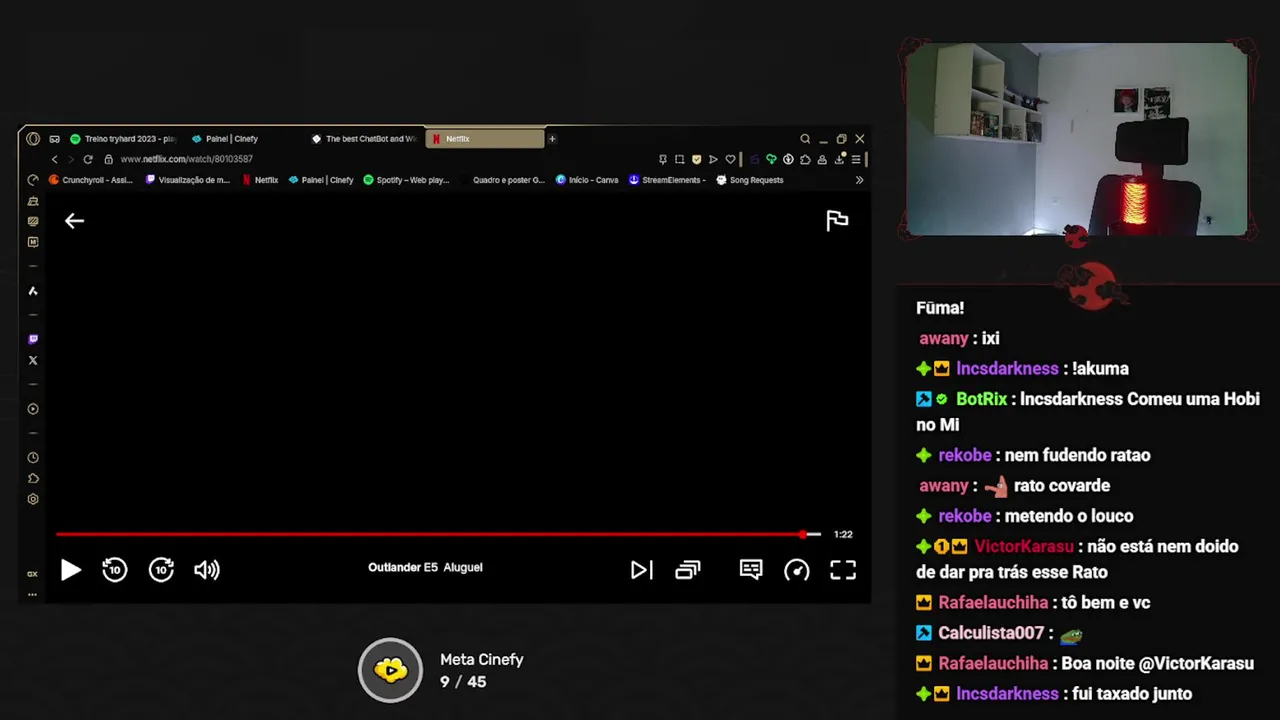Add the page to bookmarks heart
The width and height of the screenshot is (1280, 720).
(x=730, y=159)
